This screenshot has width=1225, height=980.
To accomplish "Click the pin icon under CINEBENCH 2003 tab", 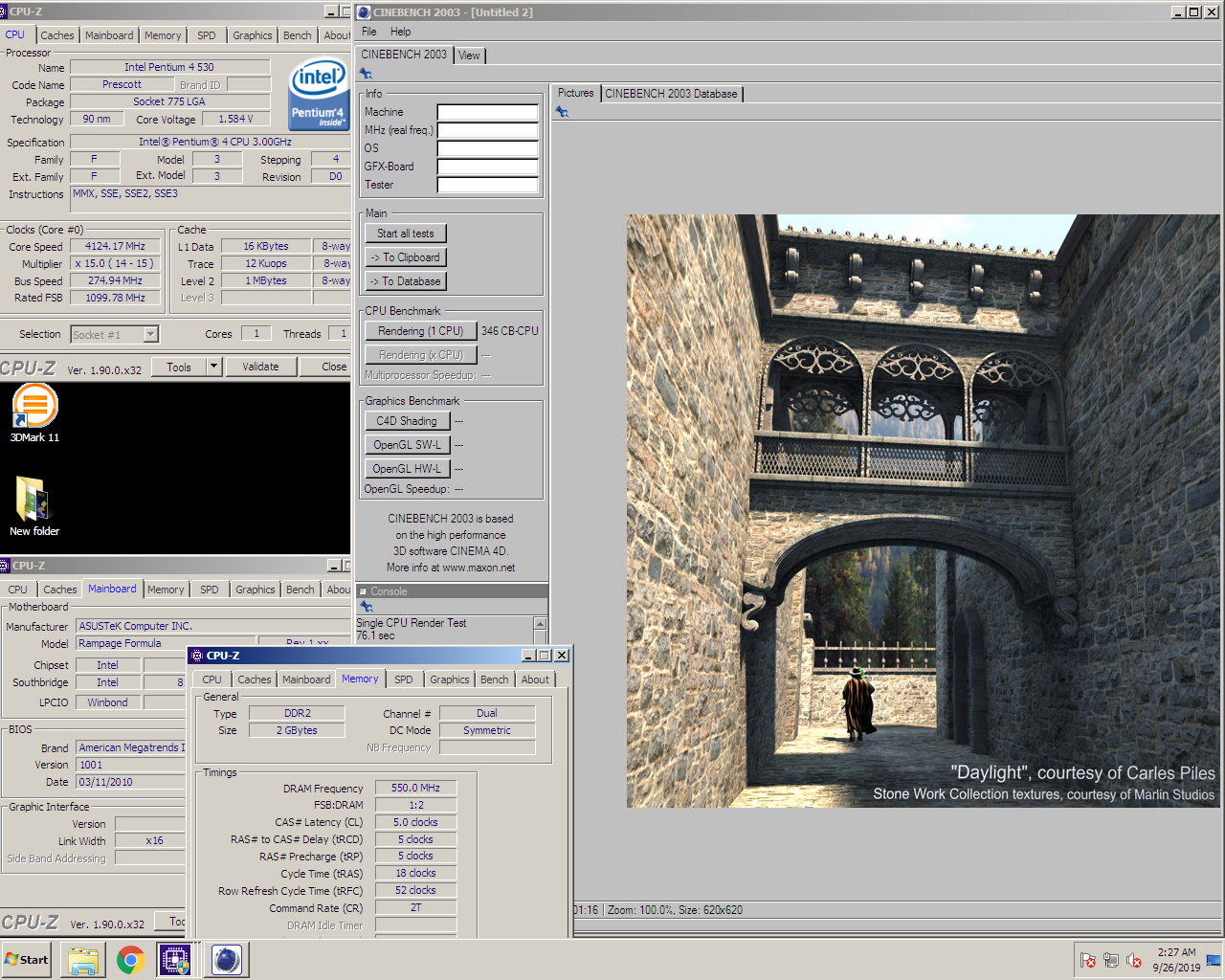I will tap(366, 74).
